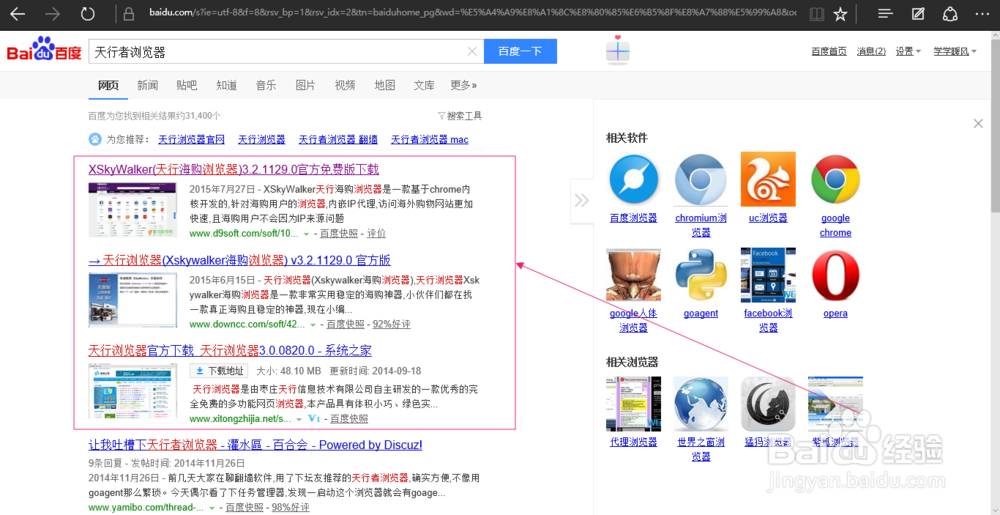
Task: Click the 猛犸浏览器 icon
Action: [x=768, y=404]
